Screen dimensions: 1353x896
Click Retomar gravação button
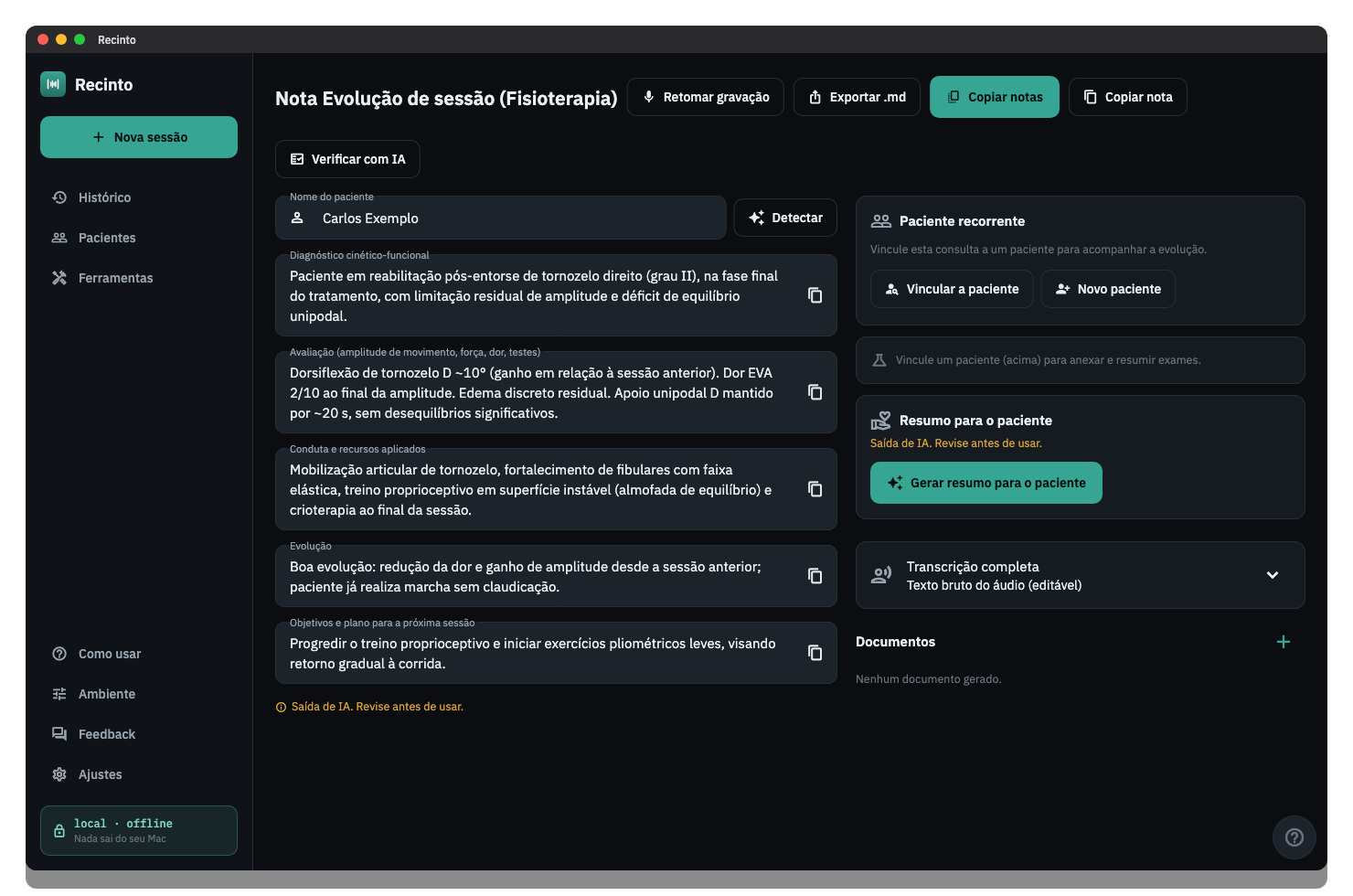706,97
